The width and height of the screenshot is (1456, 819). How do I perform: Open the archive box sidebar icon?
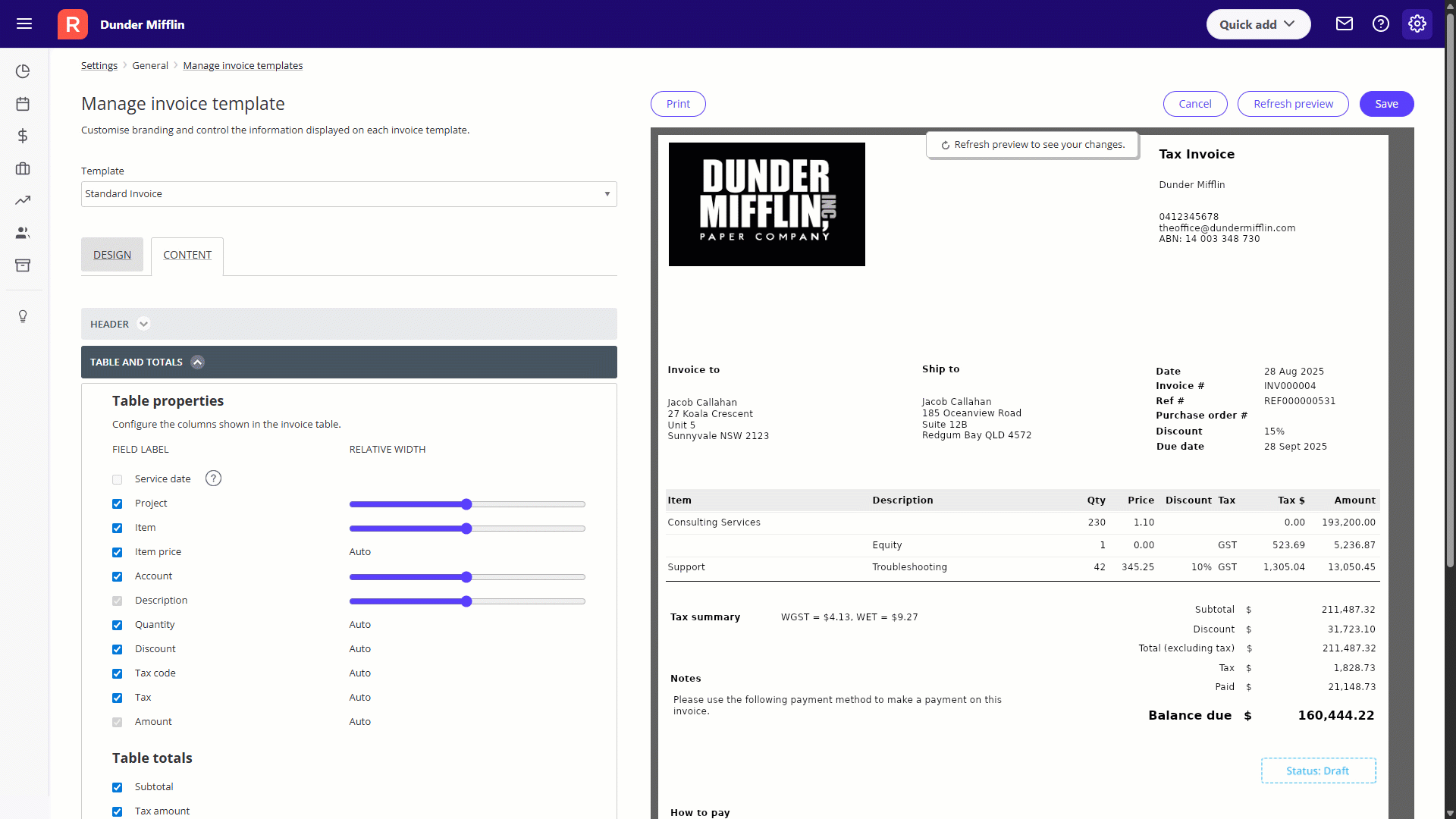(x=23, y=265)
